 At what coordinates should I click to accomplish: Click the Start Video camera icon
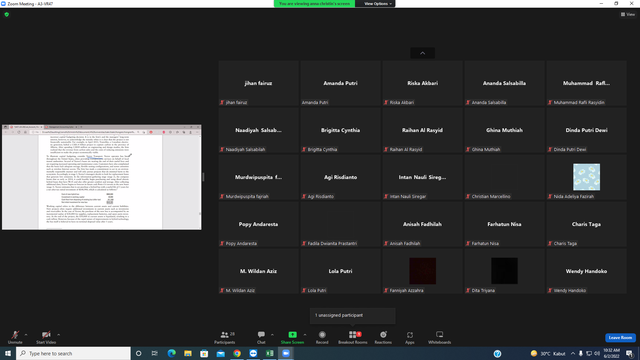click(46, 335)
